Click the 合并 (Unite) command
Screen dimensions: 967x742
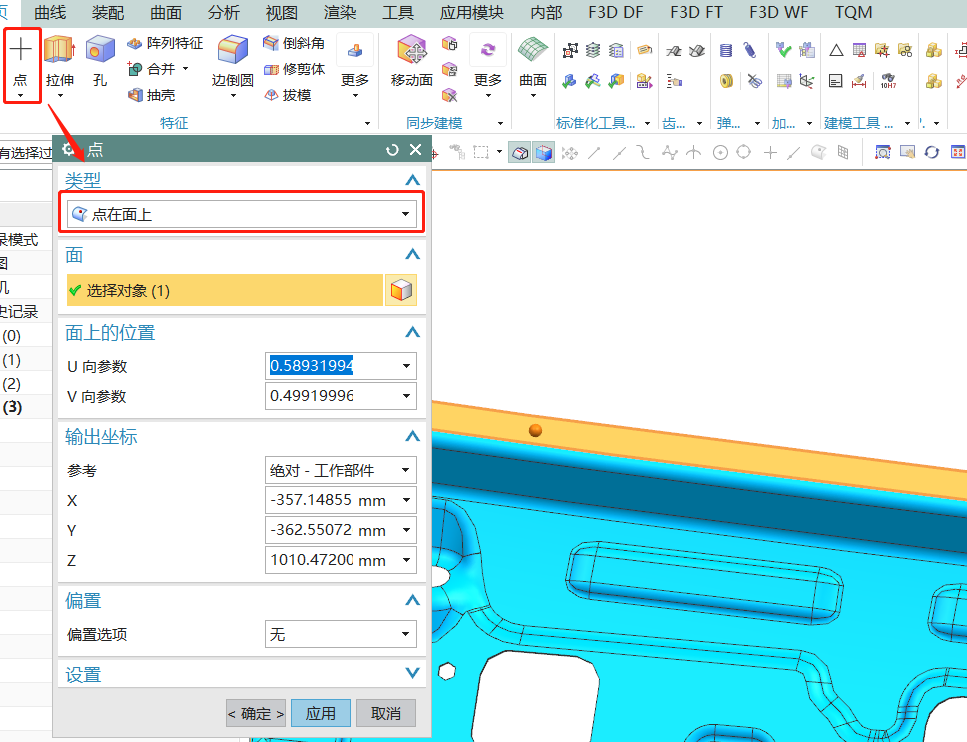pos(152,69)
